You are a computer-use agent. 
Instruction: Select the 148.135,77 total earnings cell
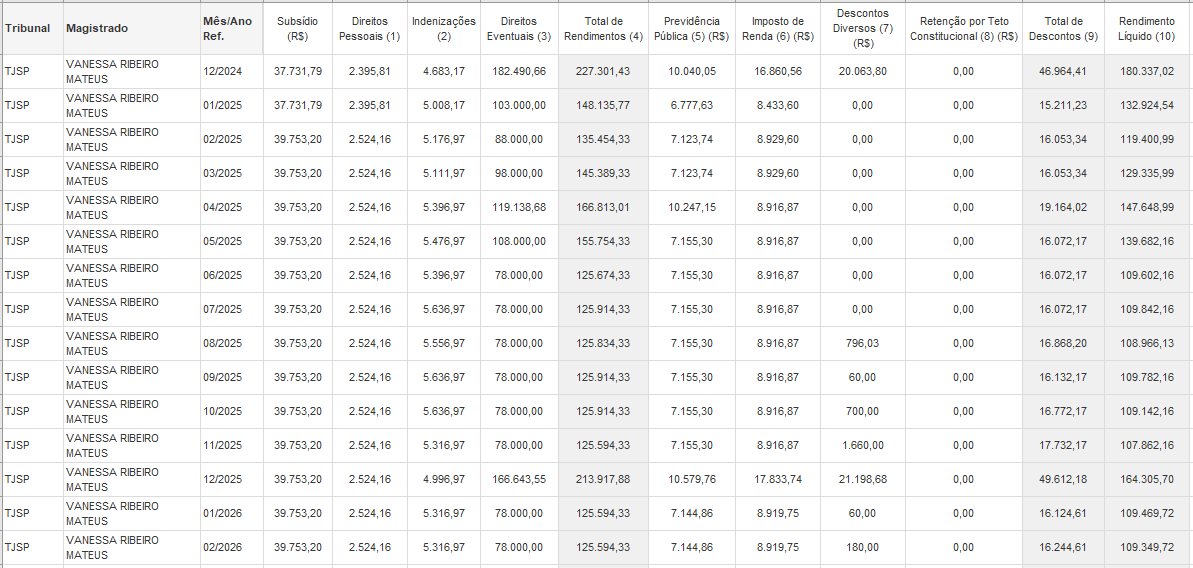click(x=603, y=106)
